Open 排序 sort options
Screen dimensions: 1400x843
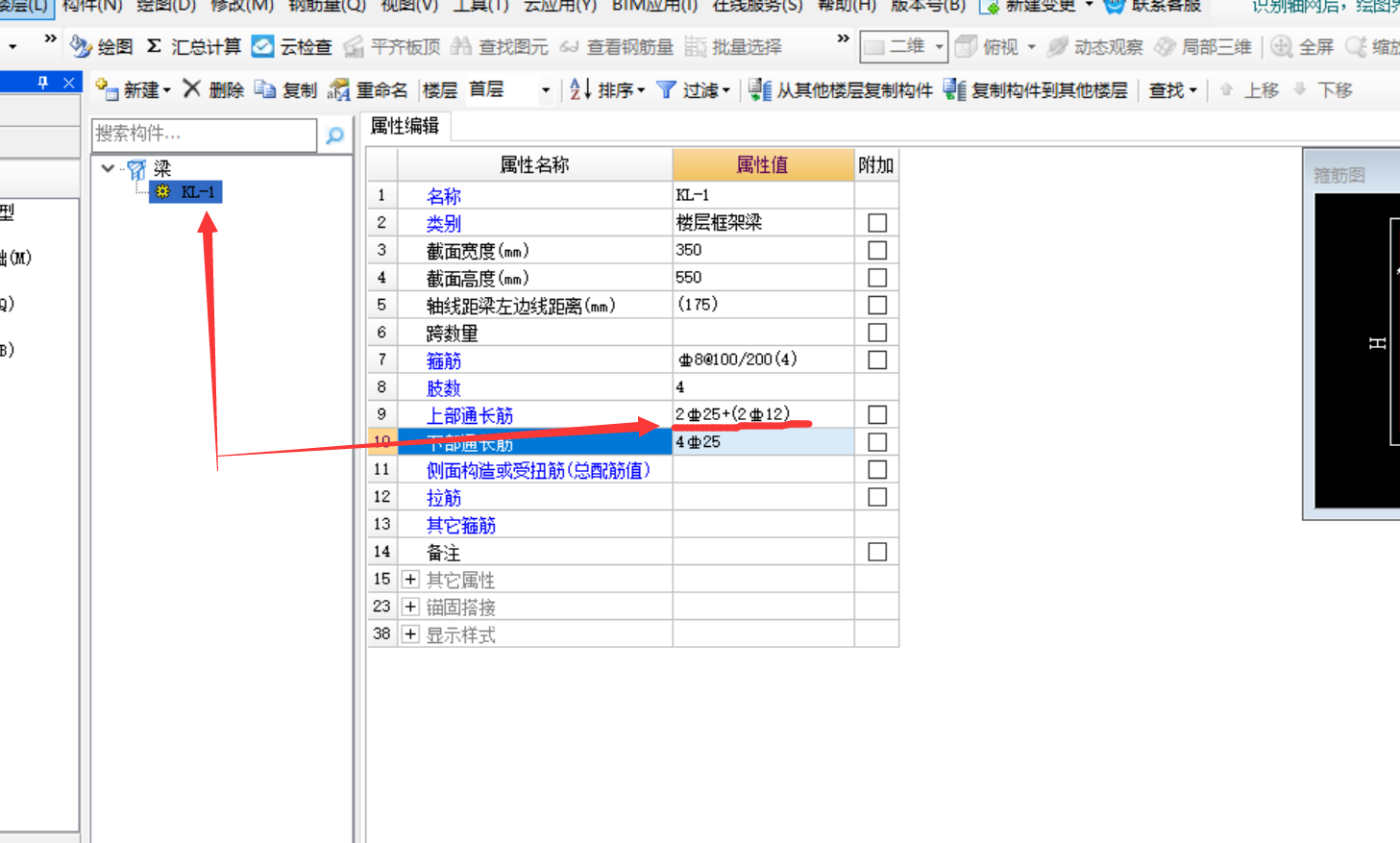point(606,89)
